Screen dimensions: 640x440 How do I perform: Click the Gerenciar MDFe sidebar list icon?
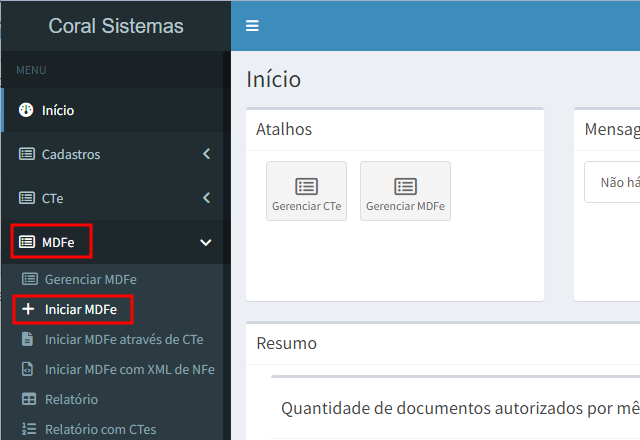[29, 279]
